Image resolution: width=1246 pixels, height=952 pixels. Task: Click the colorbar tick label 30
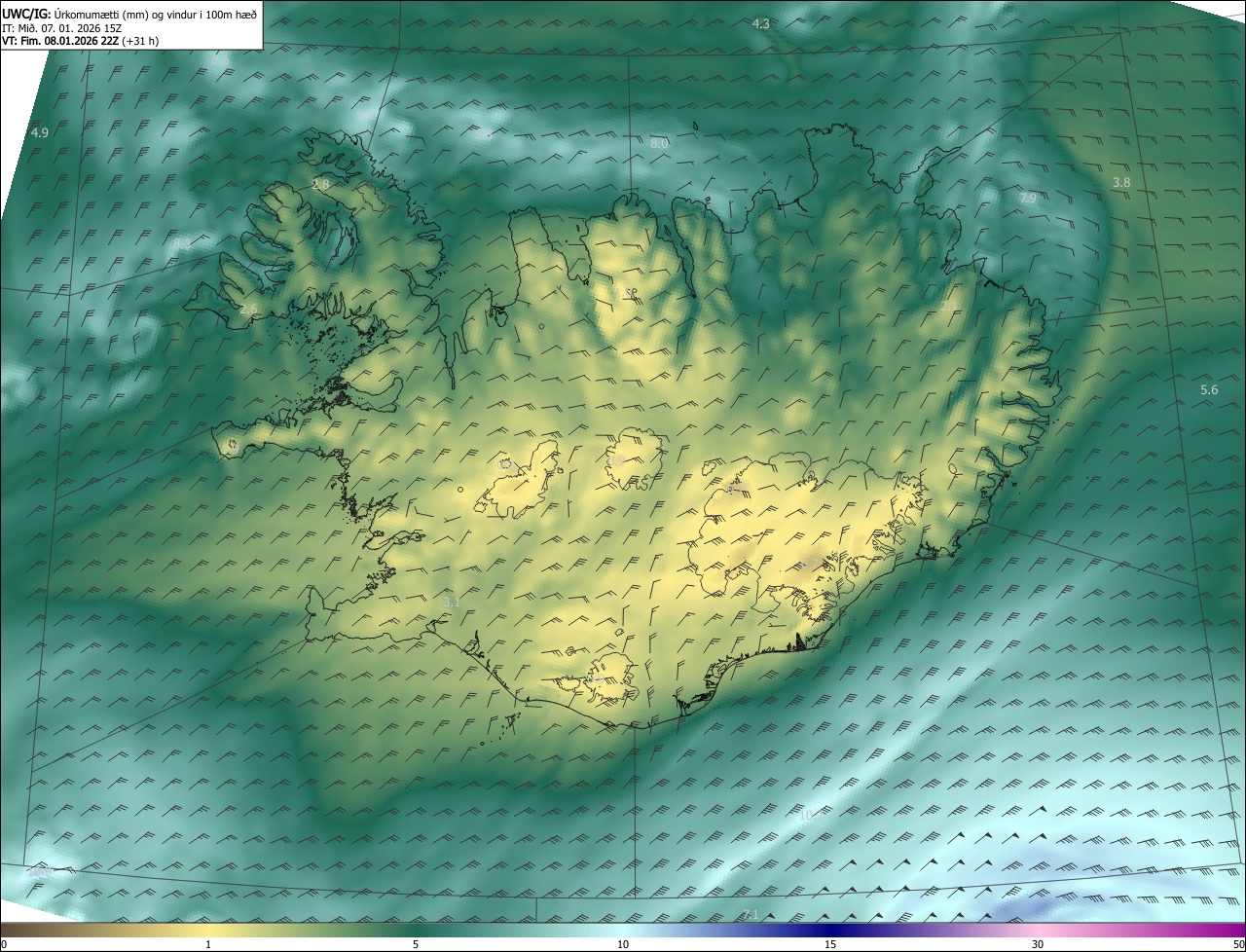click(1038, 944)
